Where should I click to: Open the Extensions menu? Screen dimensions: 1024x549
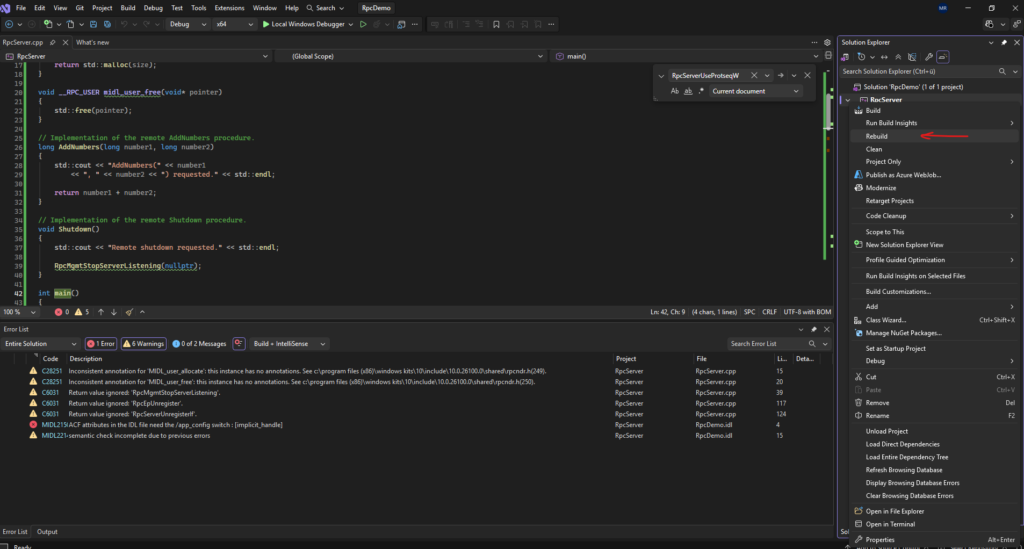(x=229, y=8)
